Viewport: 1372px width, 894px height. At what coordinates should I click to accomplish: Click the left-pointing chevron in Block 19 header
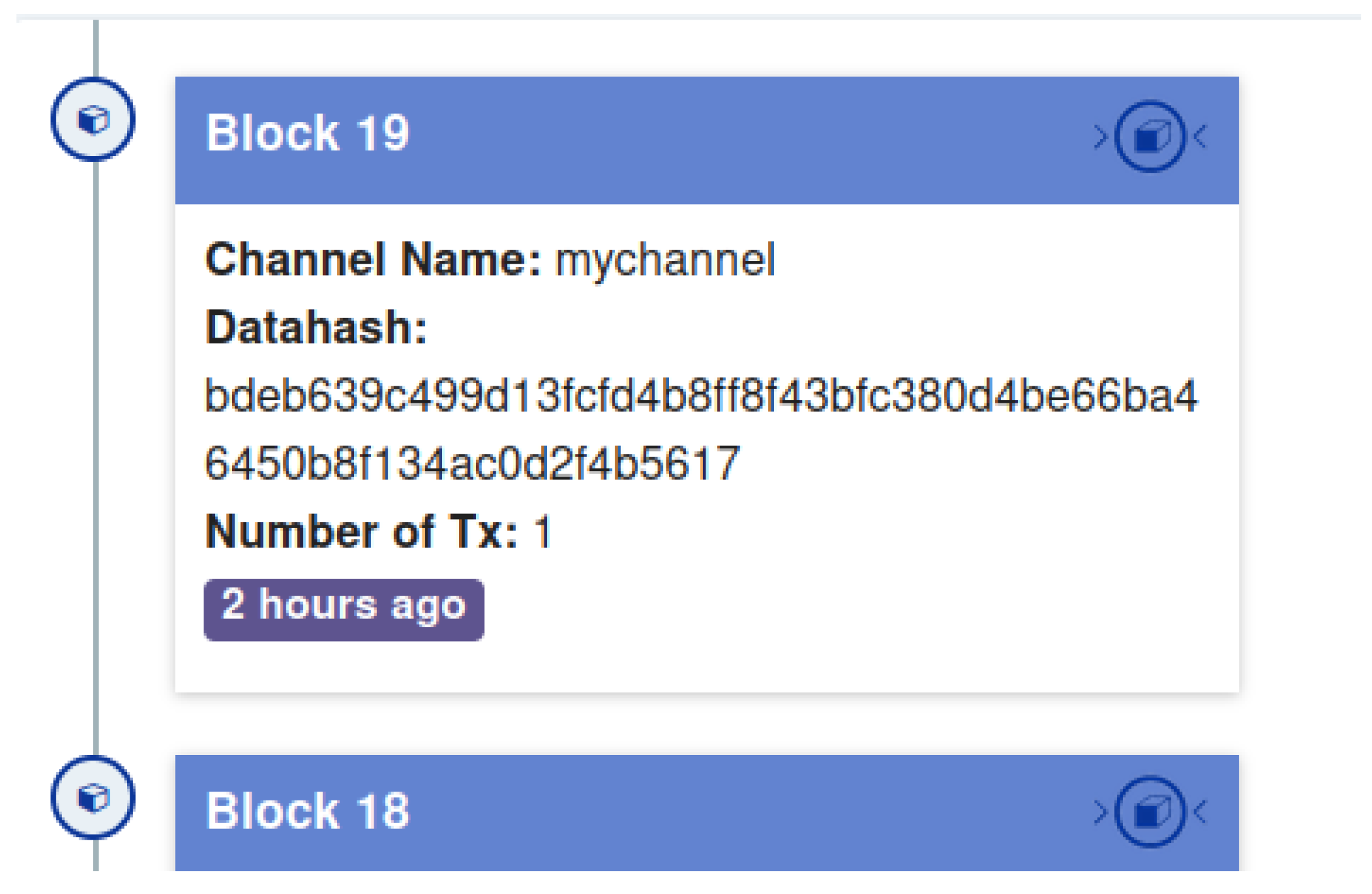coord(1200,137)
